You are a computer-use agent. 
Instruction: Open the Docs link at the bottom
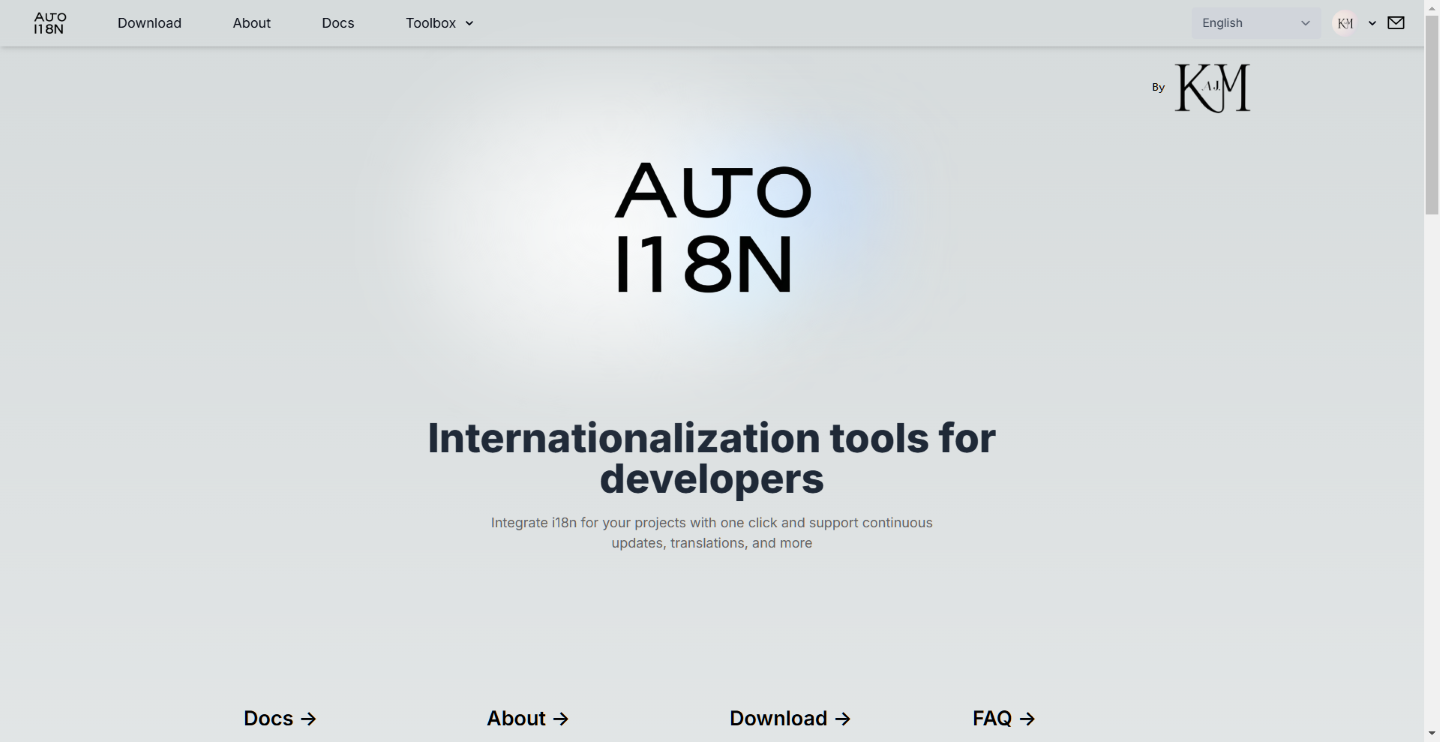point(268,718)
